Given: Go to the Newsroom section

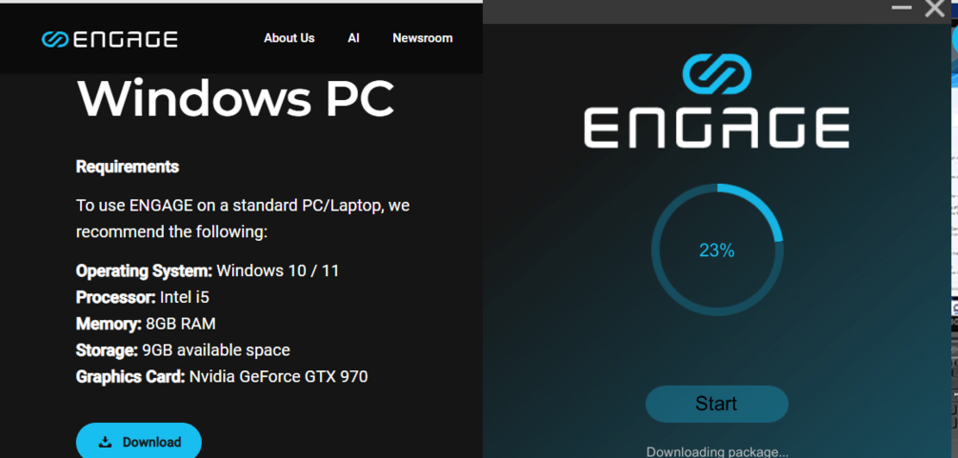Looking at the screenshot, I should point(422,38).
